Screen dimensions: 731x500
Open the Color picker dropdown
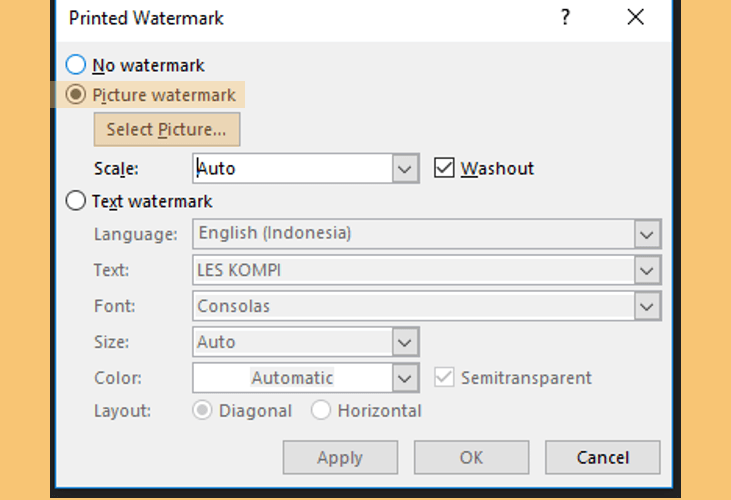coord(405,378)
